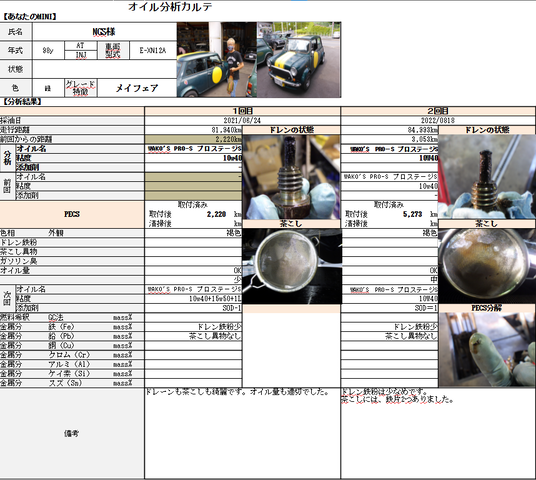Screen dimensions: 536x480
Task: Select the 鉄 (Fe) metal row
Action: [x=72, y=327]
